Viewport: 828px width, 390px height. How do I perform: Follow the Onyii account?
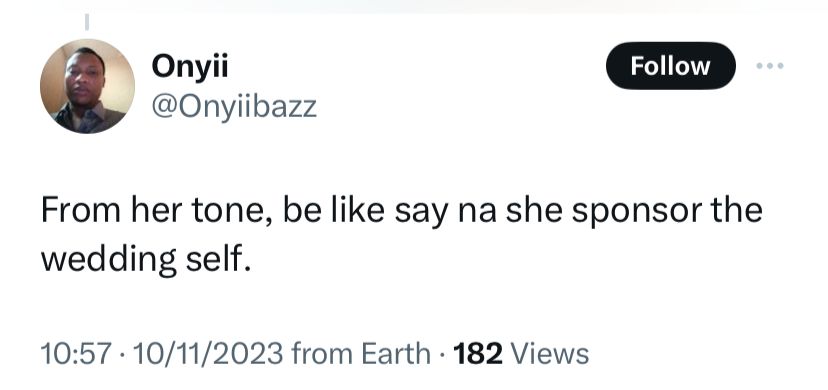(670, 66)
